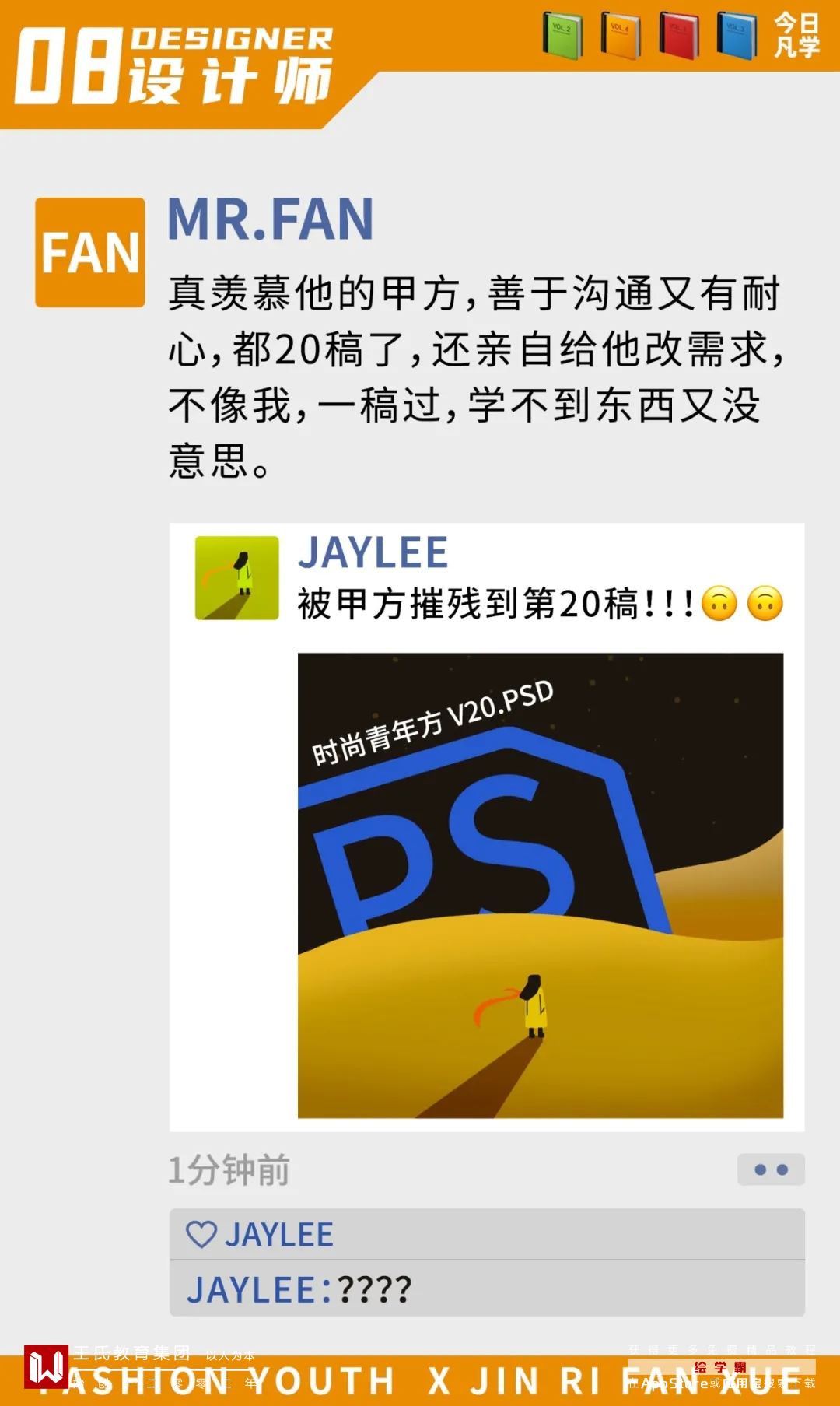
Task: Tap the orange FAN avatar
Action: 90,252
